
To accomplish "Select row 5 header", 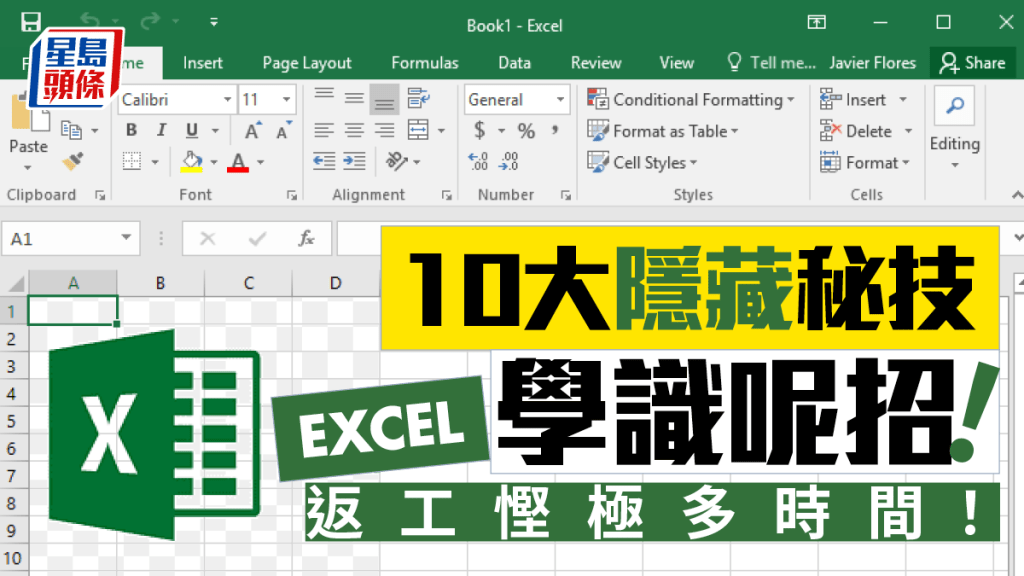I will click(x=11, y=421).
